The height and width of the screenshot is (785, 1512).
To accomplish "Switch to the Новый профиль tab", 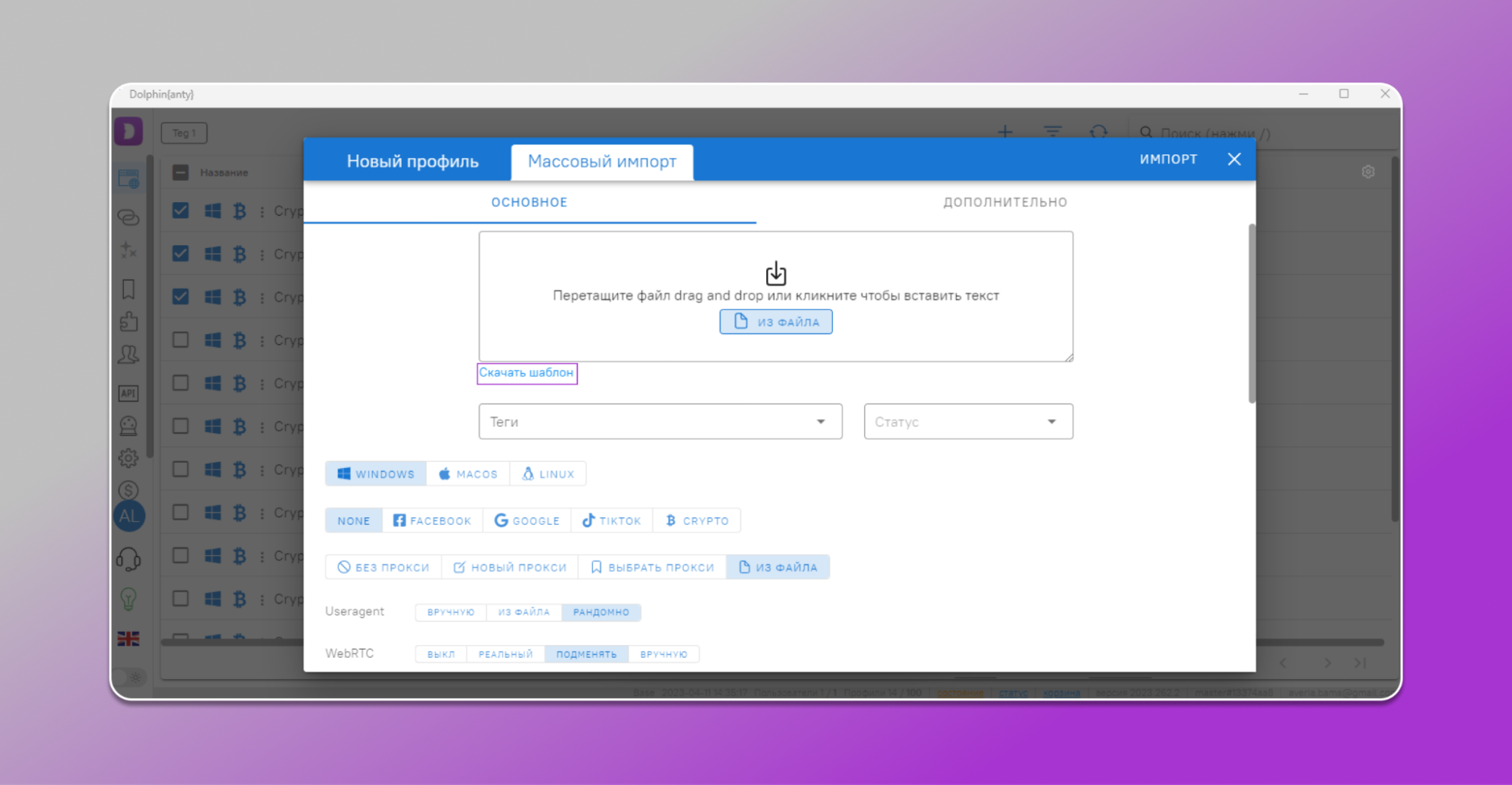I will point(412,161).
